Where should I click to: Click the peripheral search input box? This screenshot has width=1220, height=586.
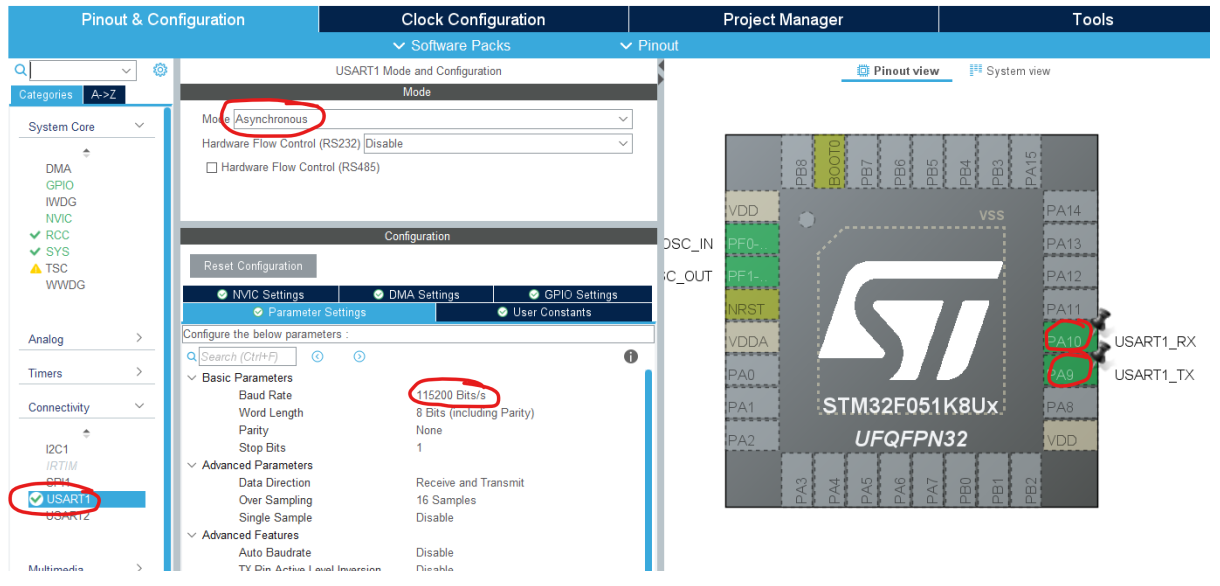(75, 71)
